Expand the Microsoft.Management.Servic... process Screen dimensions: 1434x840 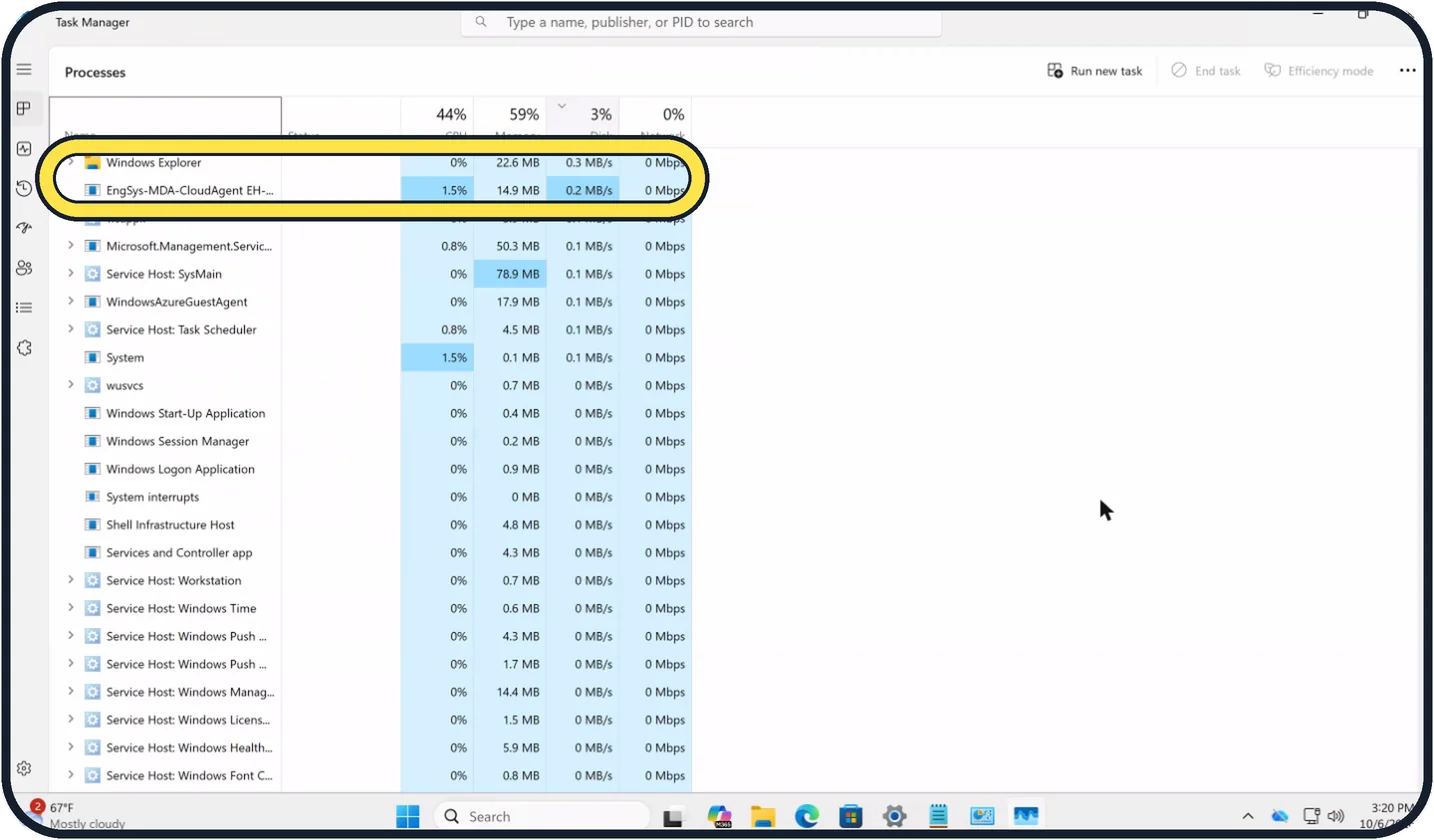click(70, 246)
